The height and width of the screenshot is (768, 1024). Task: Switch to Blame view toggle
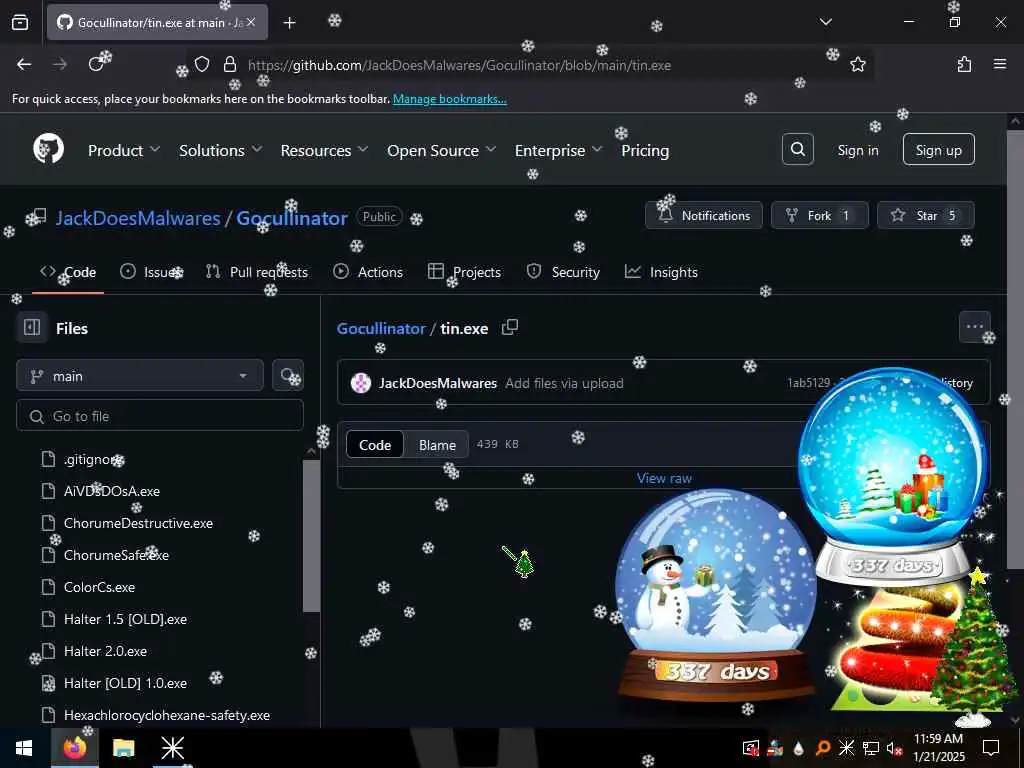coord(437,445)
